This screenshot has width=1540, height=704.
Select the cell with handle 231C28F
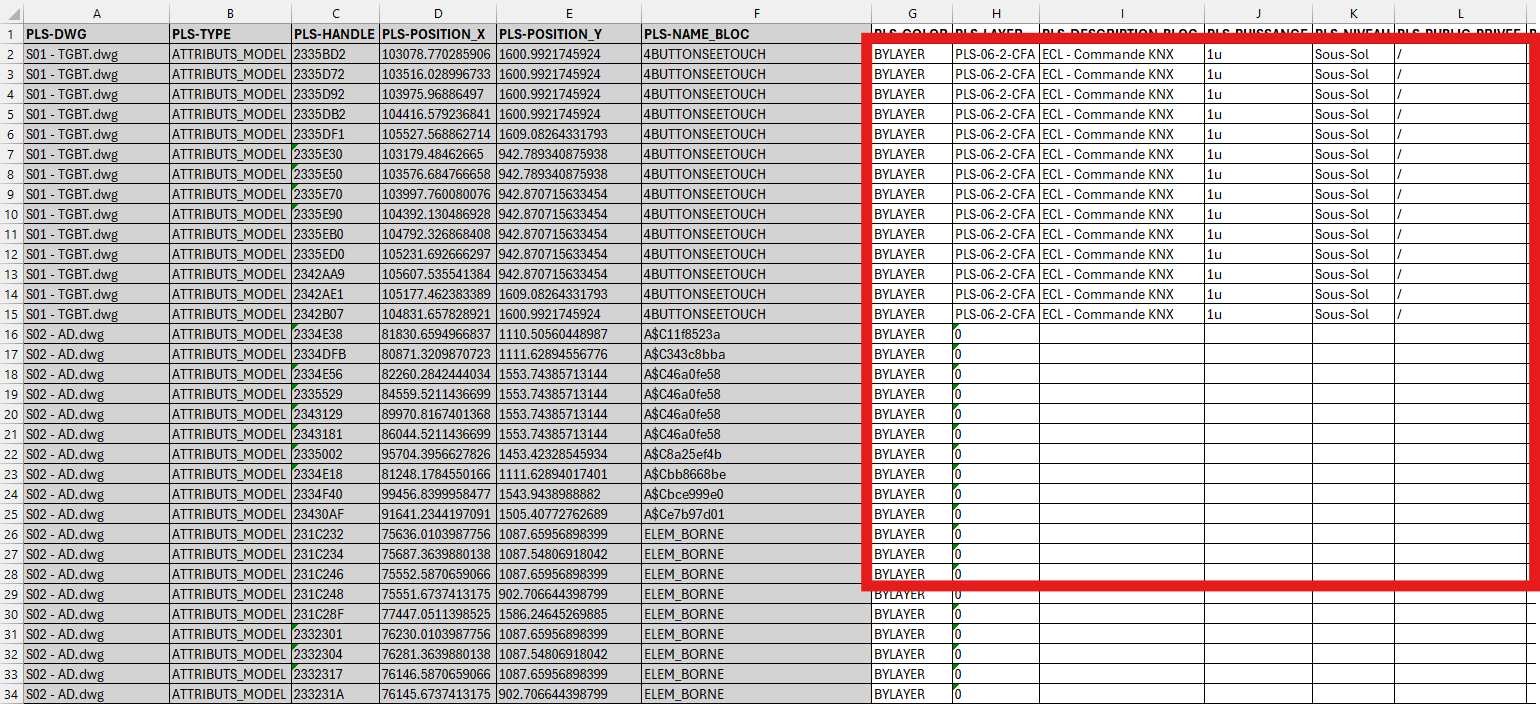(x=335, y=614)
